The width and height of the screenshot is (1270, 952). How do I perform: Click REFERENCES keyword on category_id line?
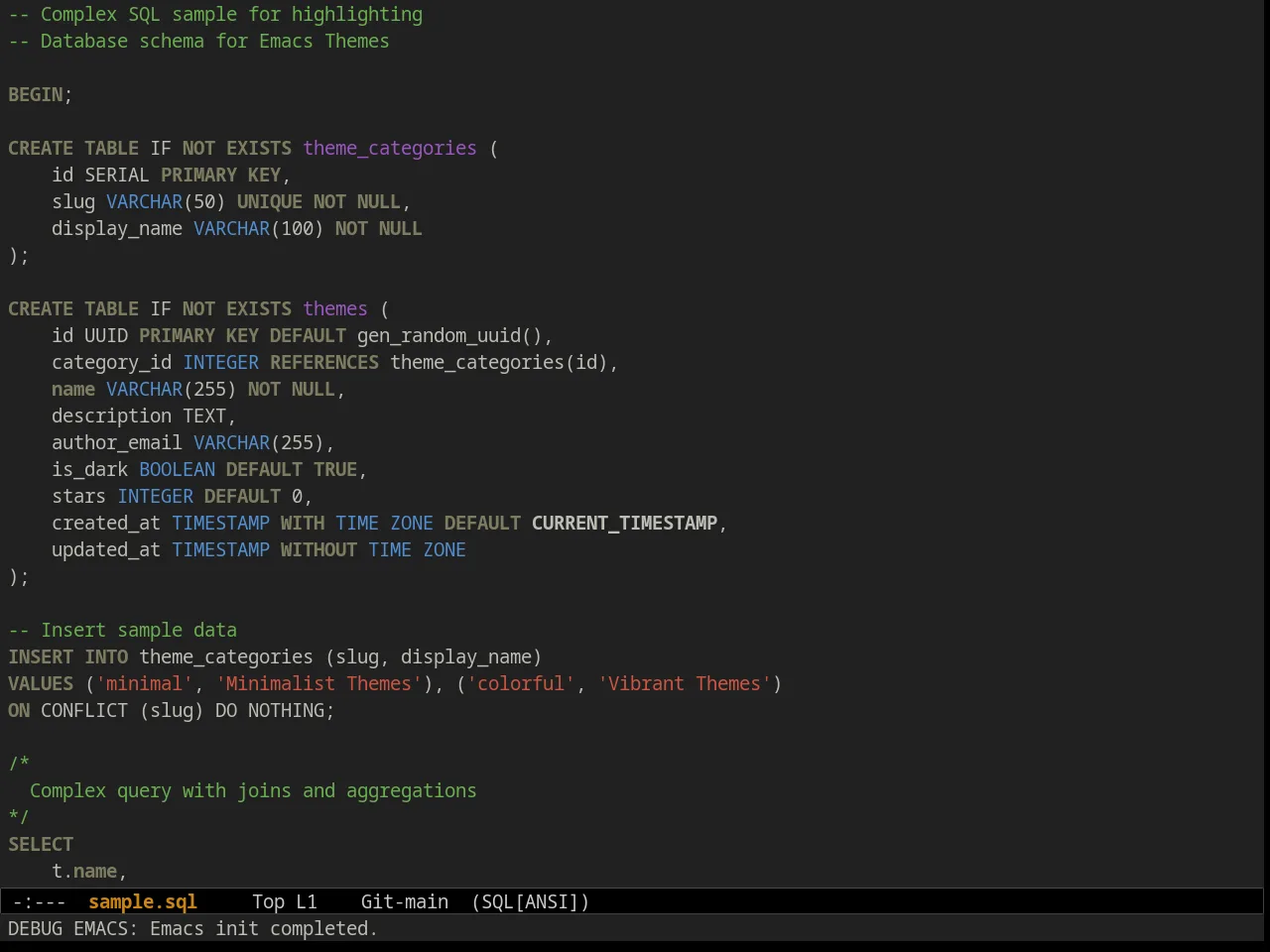click(324, 362)
